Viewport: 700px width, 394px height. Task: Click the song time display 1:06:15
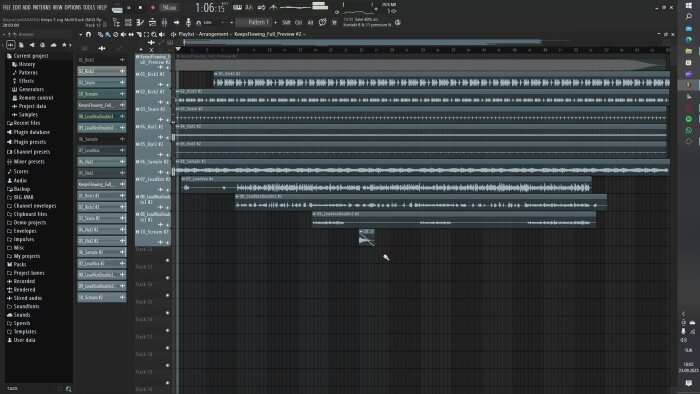(211, 8)
